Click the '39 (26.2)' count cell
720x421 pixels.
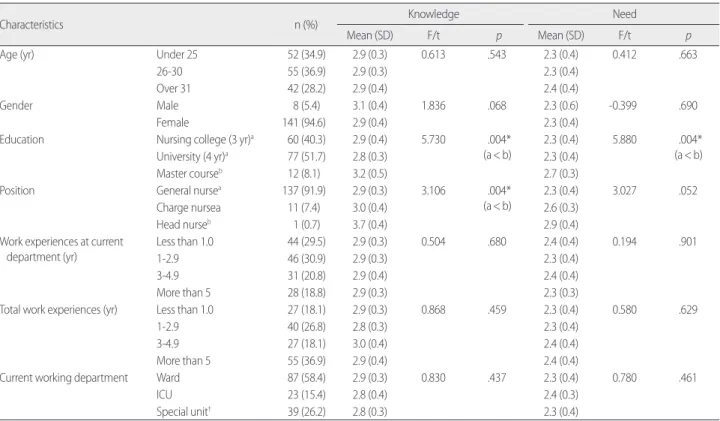click(x=306, y=412)
